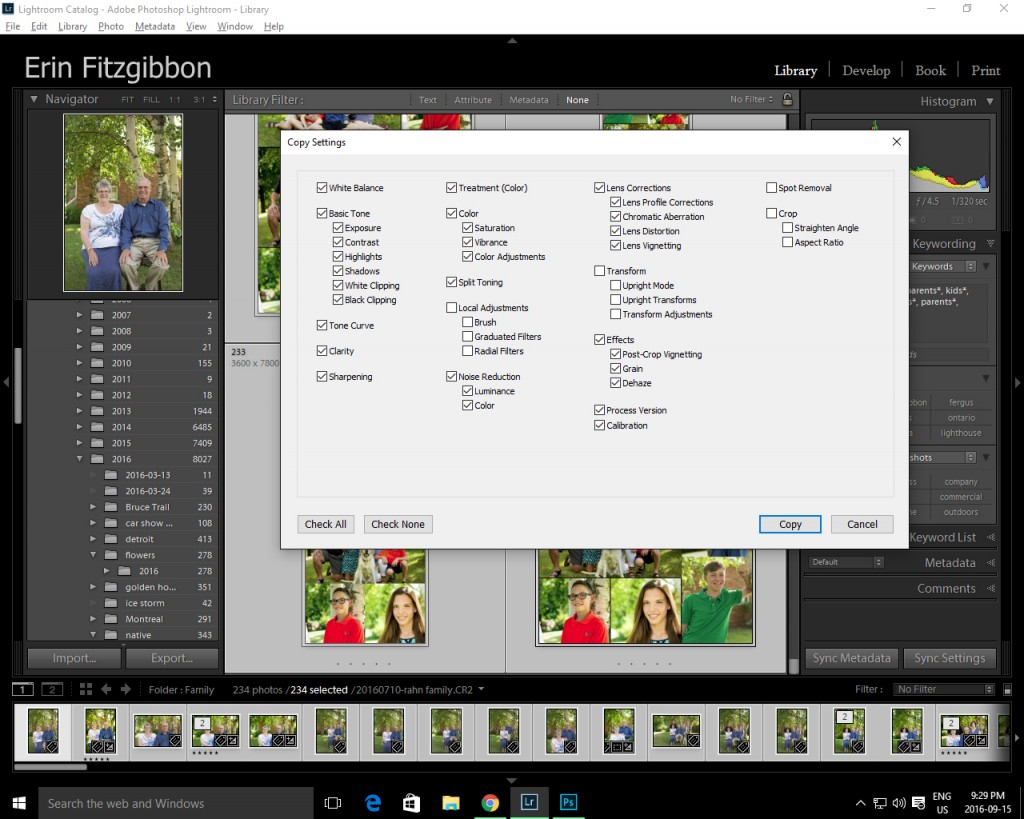Show hidden system tray icons
Viewport: 1024px width, 819px height.
point(861,803)
